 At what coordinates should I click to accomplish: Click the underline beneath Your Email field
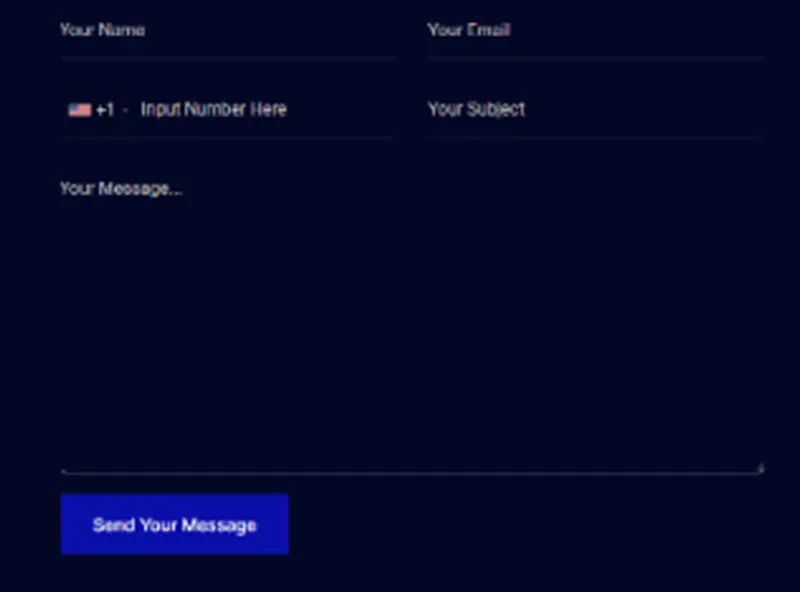(x=595, y=59)
